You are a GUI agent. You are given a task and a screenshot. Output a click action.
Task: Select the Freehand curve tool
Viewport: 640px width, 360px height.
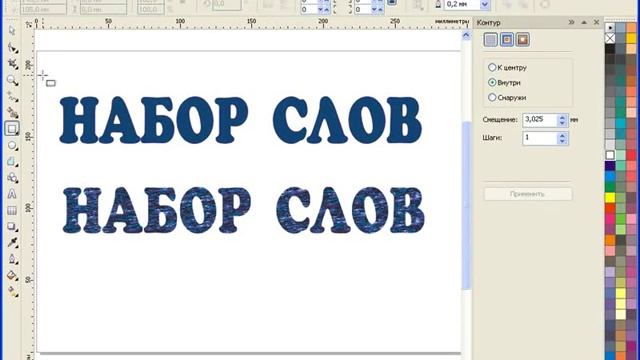(12, 96)
